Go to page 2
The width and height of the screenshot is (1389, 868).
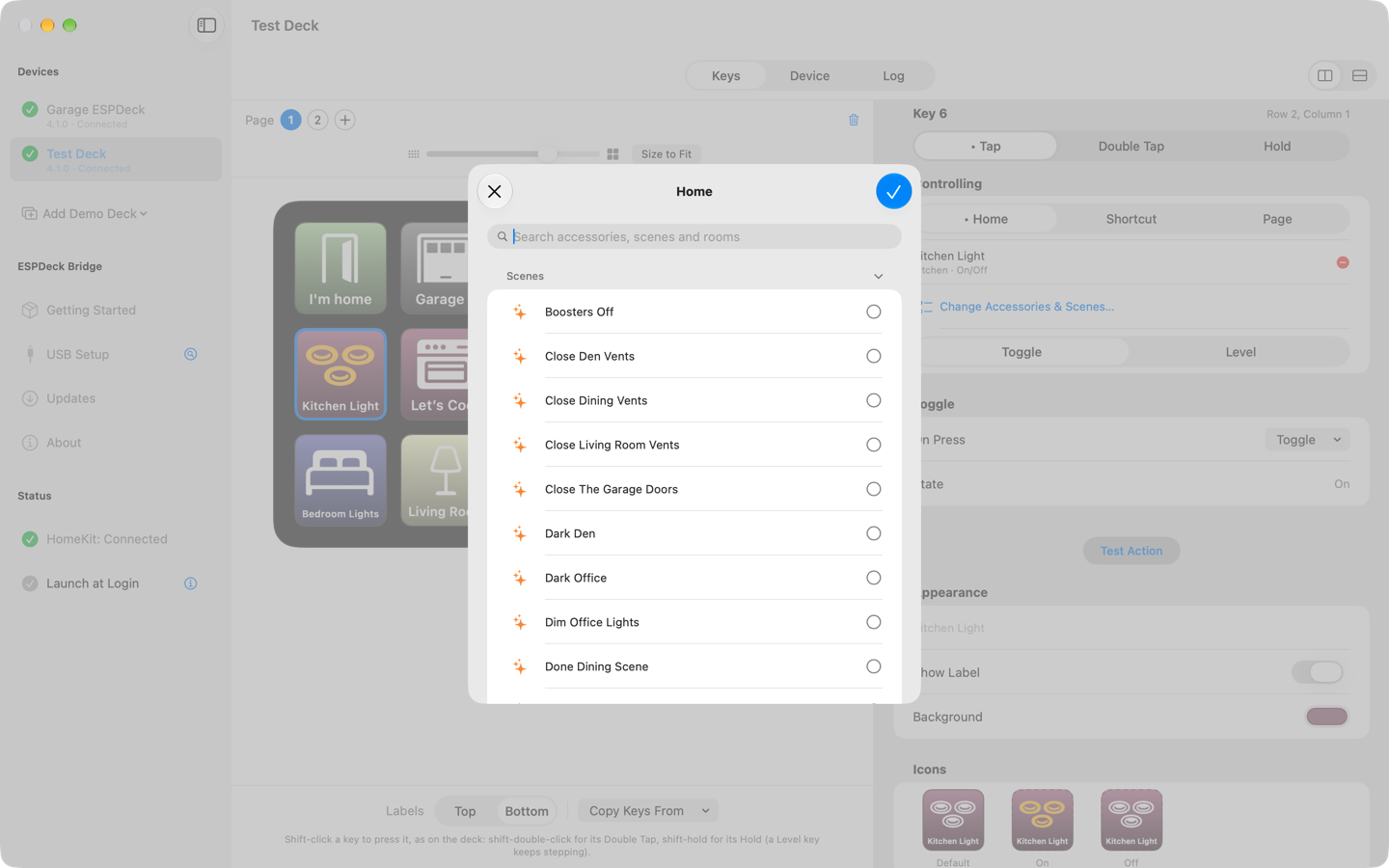(x=317, y=120)
